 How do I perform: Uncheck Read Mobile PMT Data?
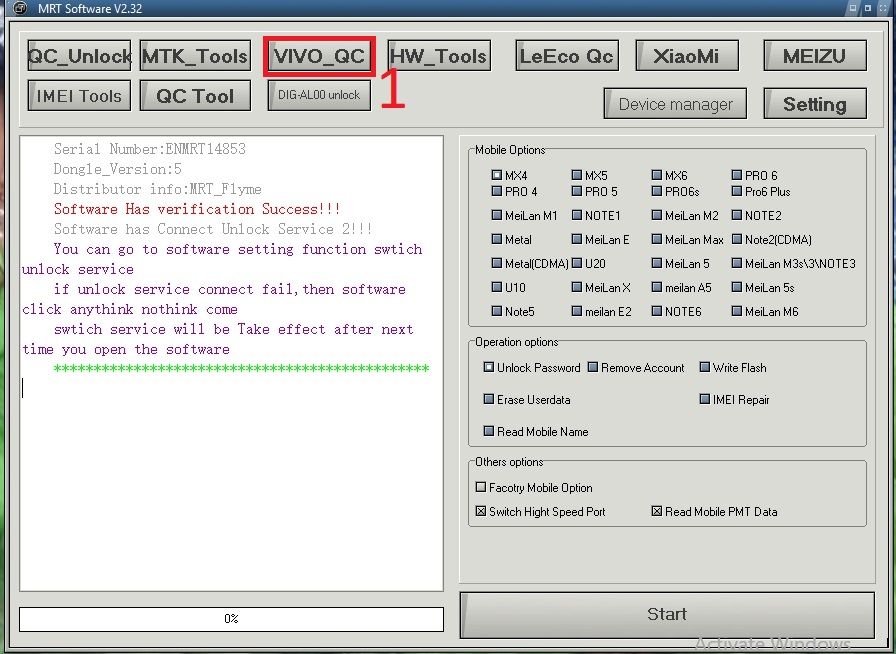click(657, 511)
